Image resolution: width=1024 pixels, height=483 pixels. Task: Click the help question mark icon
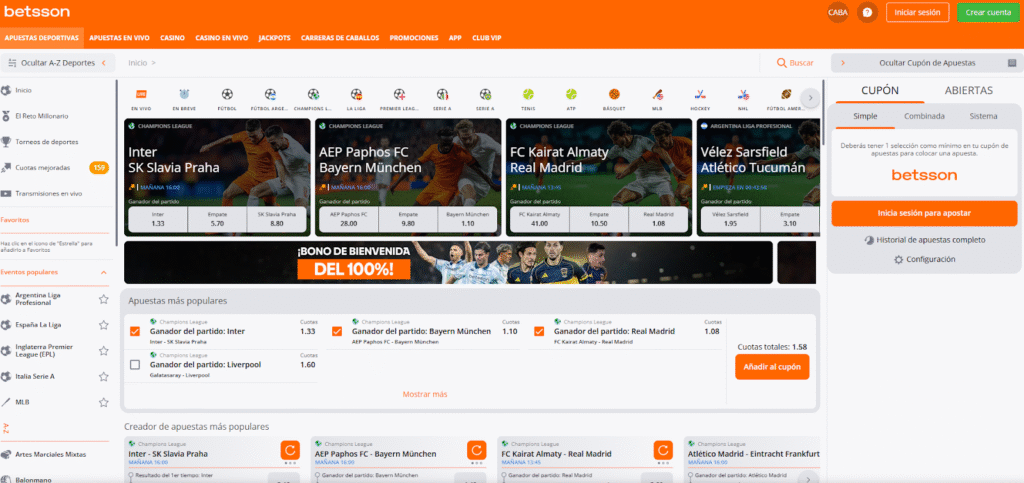pos(867,12)
